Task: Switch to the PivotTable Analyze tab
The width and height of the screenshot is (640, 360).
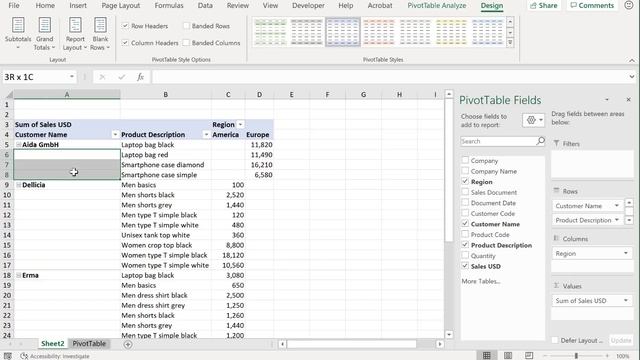Action: [x=437, y=5]
